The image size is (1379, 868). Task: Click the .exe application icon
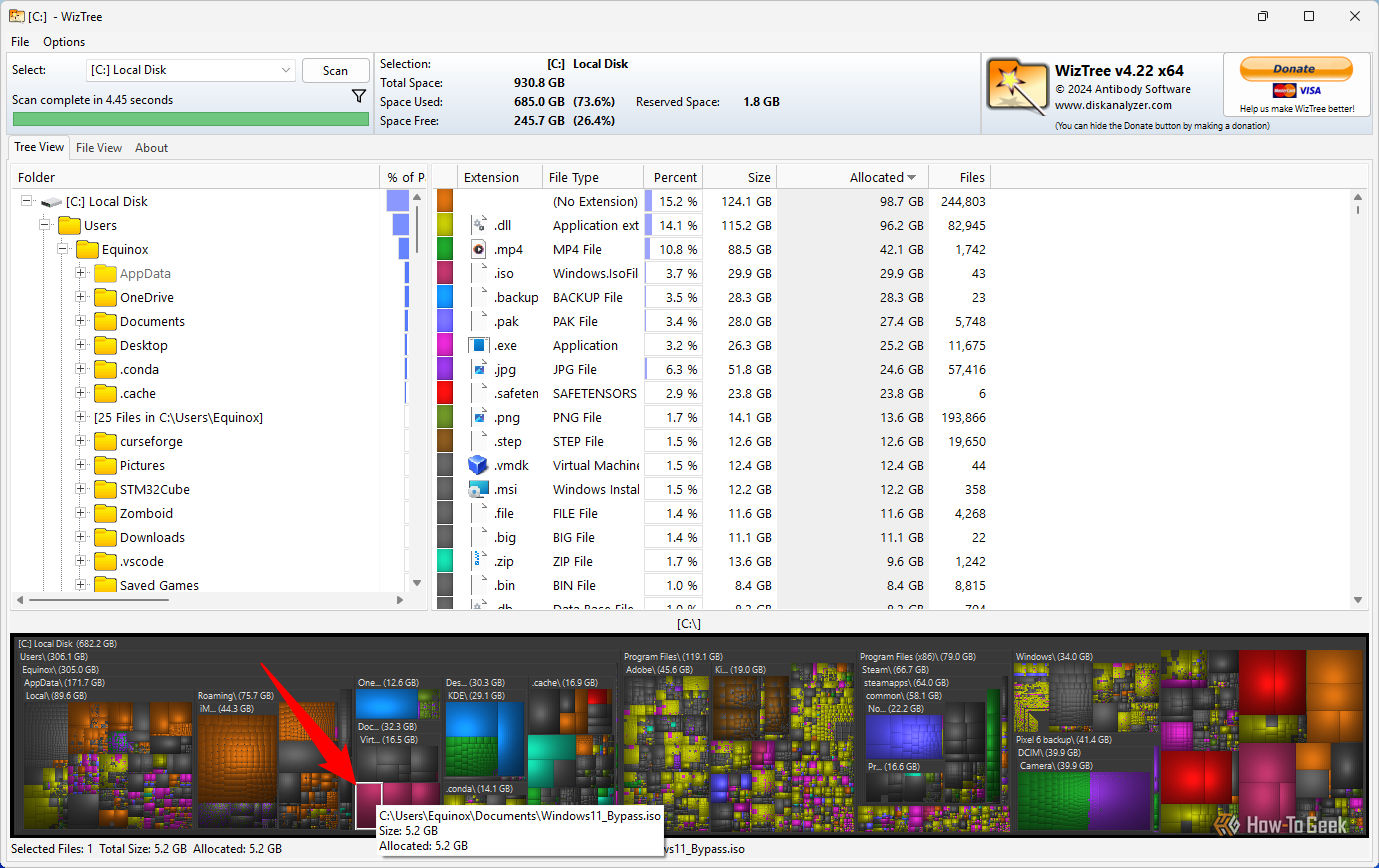[478, 346]
